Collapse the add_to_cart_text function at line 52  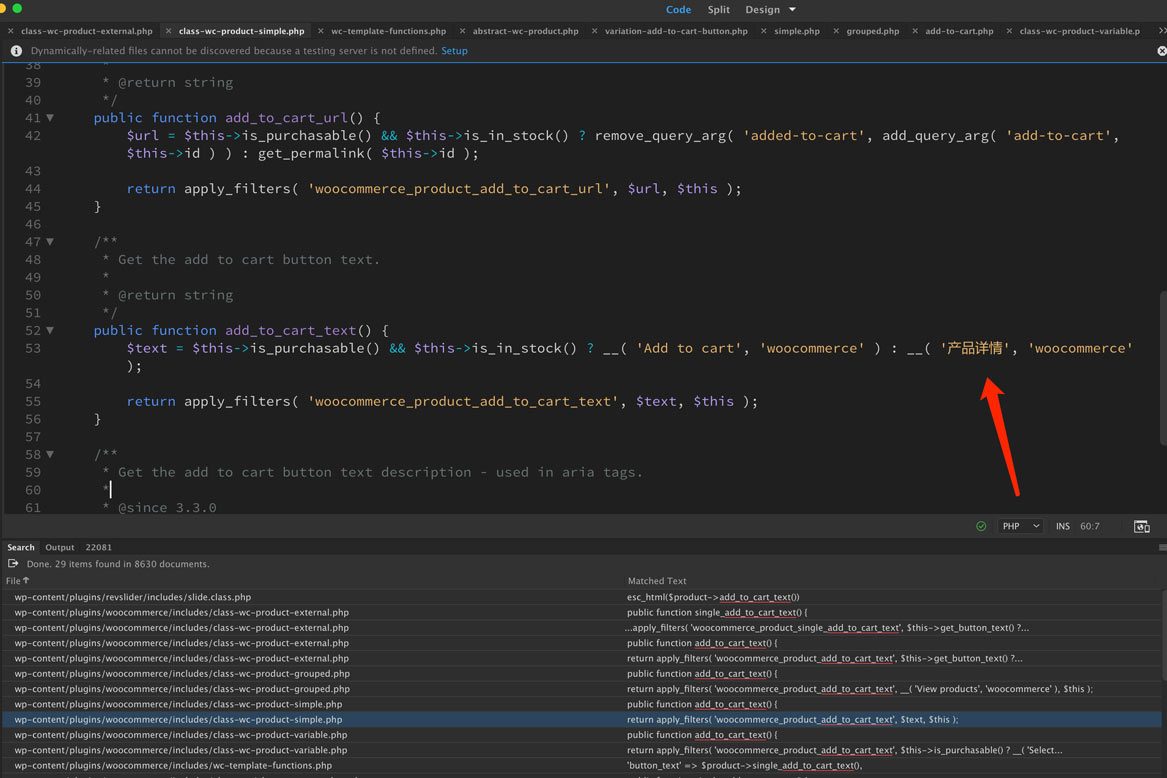50,331
